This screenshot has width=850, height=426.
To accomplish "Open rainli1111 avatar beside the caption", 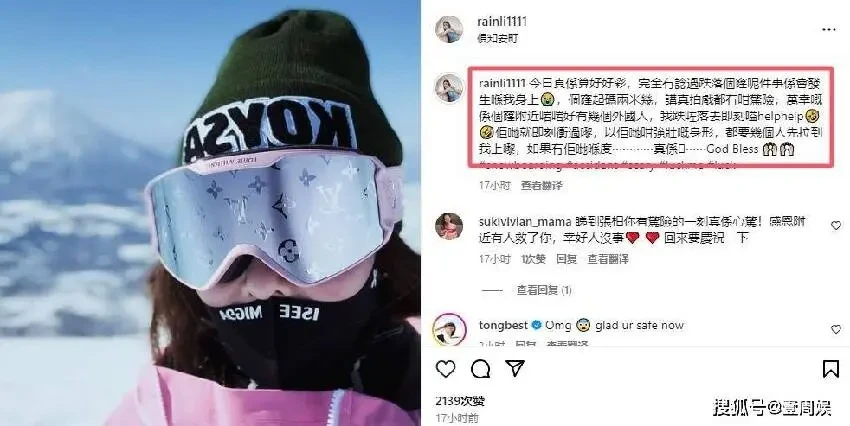I will (449, 88).
